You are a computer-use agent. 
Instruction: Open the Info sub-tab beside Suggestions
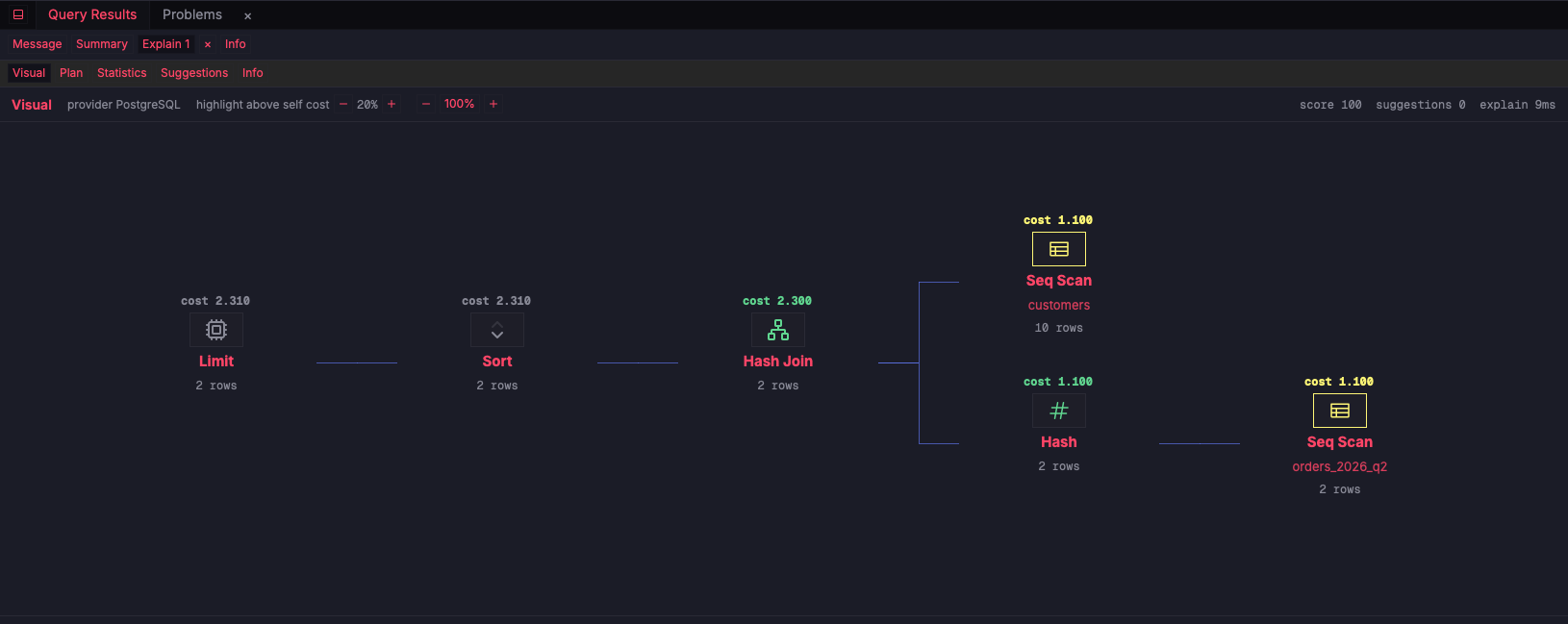coord(253,73)
